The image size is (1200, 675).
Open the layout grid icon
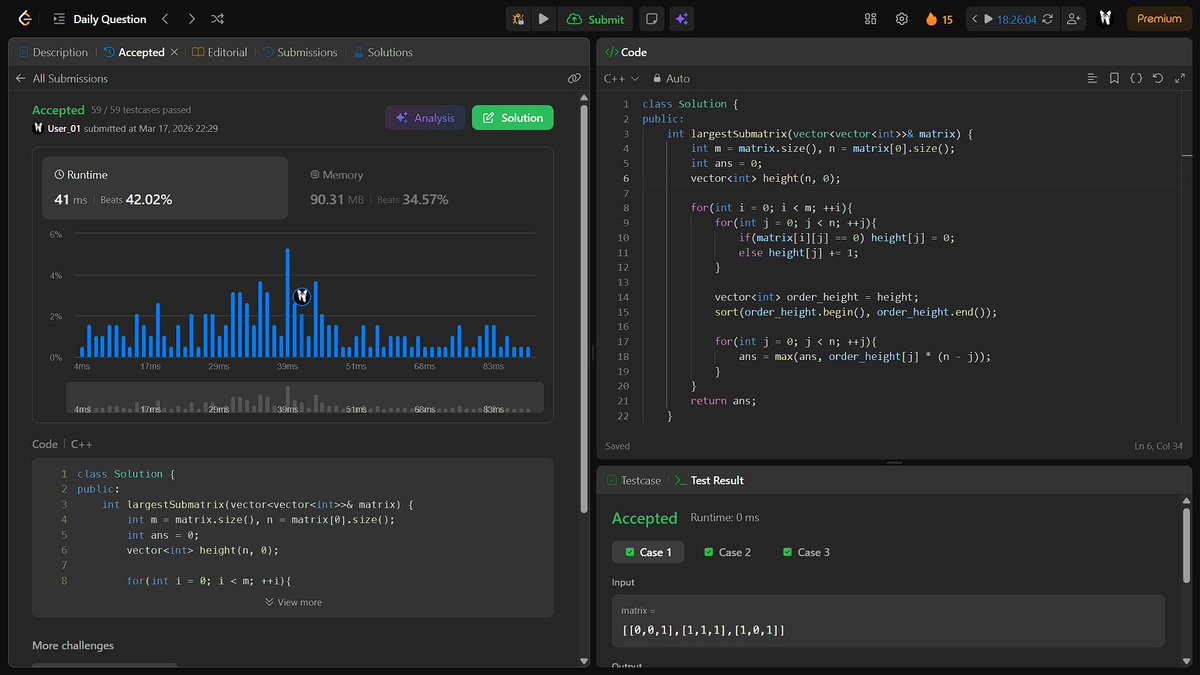click(870, 19)
